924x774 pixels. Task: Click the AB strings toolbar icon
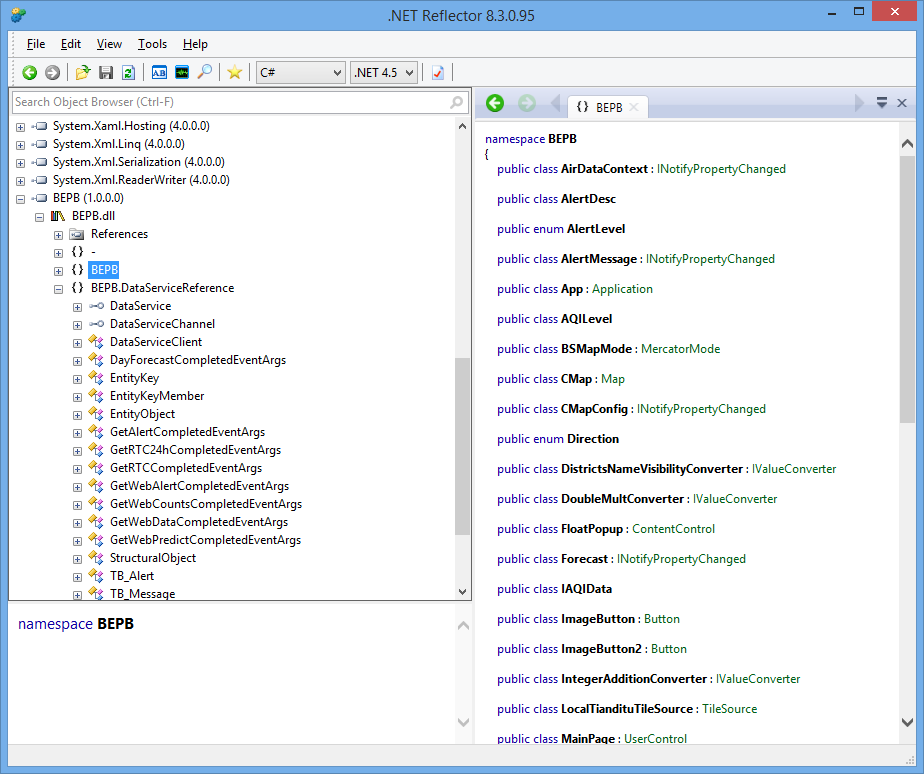(x=159, y=73)
